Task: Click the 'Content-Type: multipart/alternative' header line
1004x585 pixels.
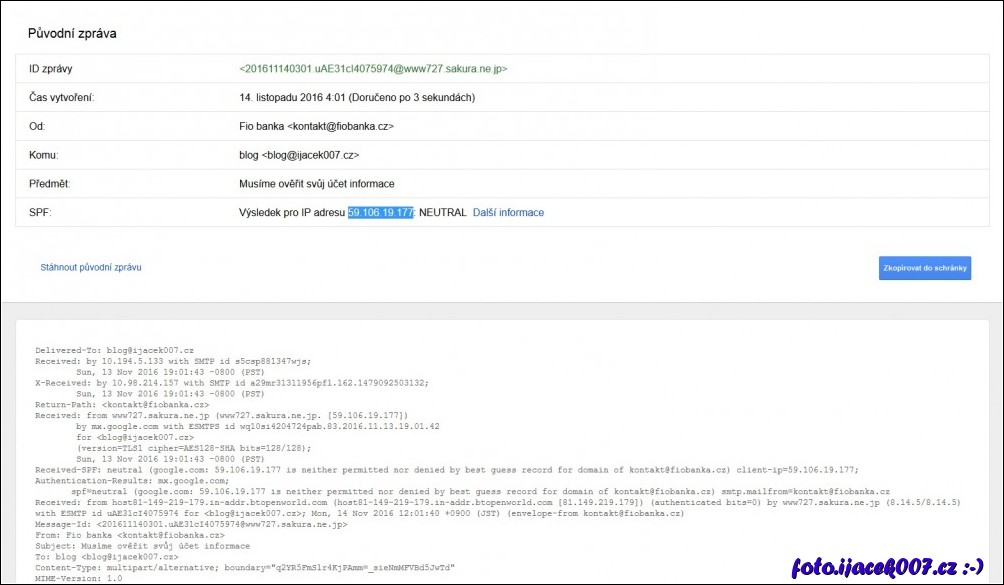Action: [x=250, y=568]
